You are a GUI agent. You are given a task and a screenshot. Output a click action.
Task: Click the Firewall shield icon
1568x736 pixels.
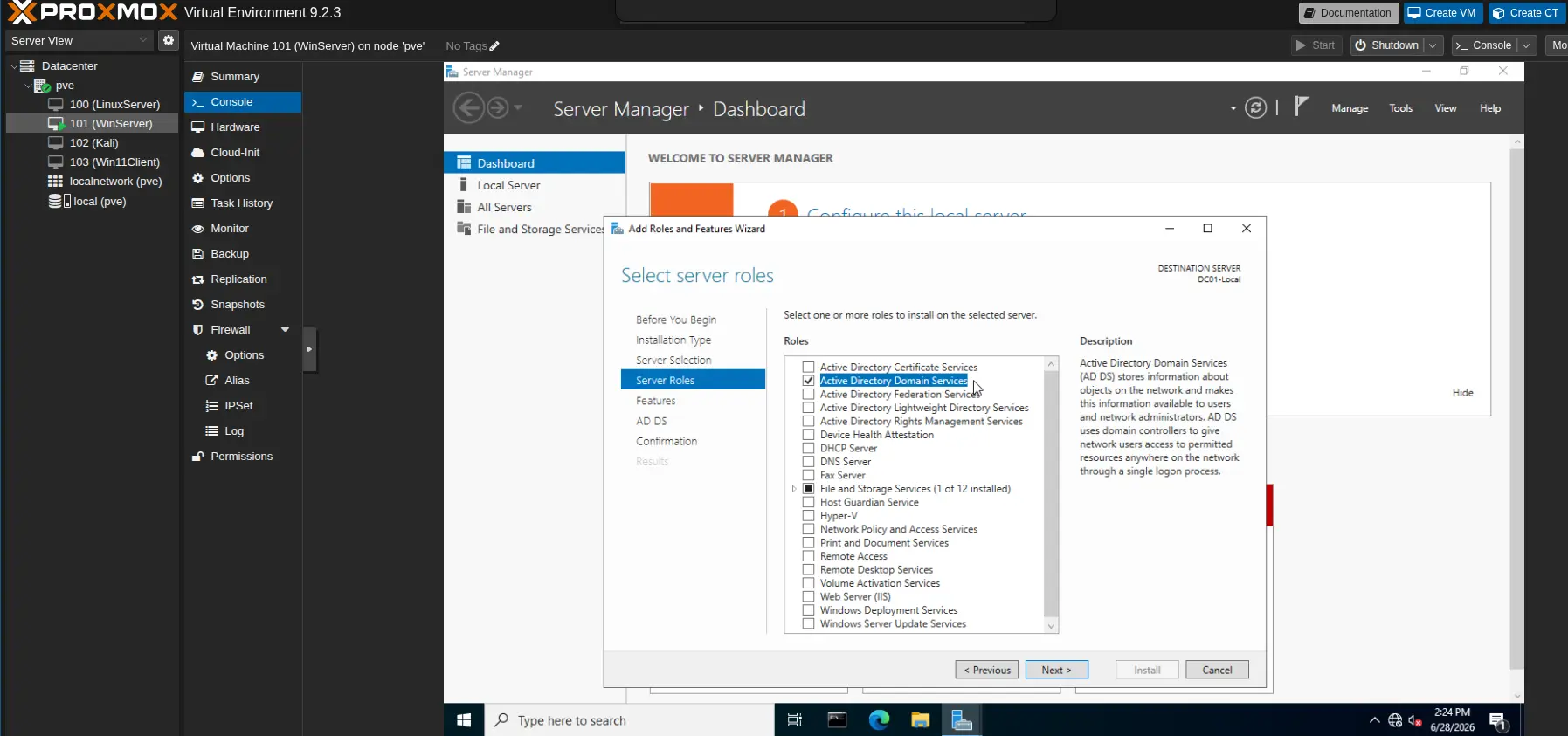(x=198, y=330)
